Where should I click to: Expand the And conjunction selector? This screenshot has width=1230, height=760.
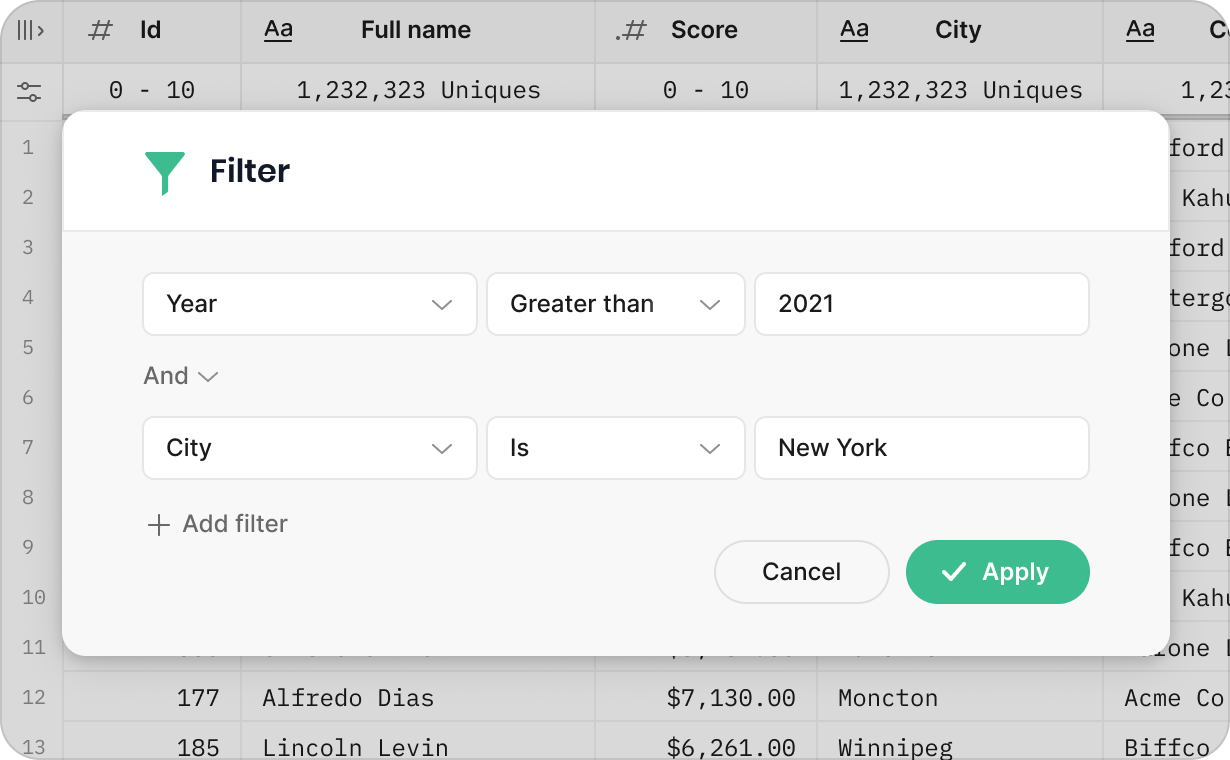click(181, 376)
